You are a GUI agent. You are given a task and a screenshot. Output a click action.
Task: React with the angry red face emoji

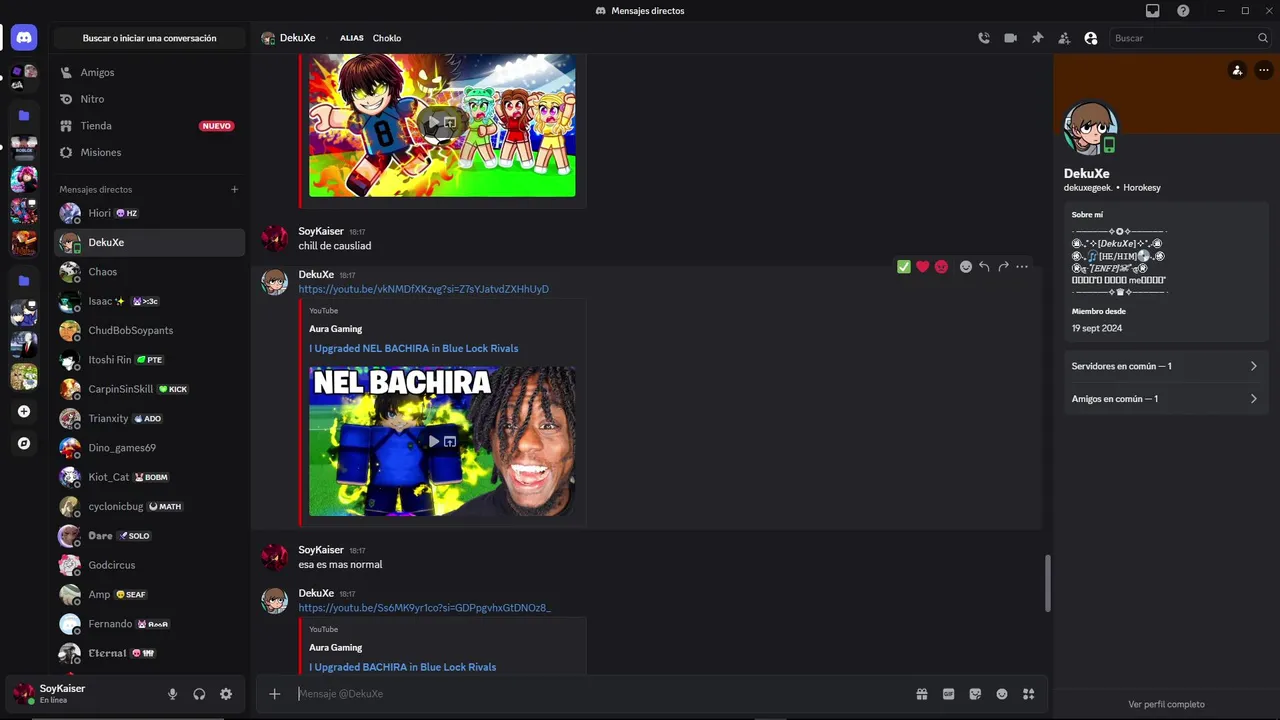click(941, 267)
